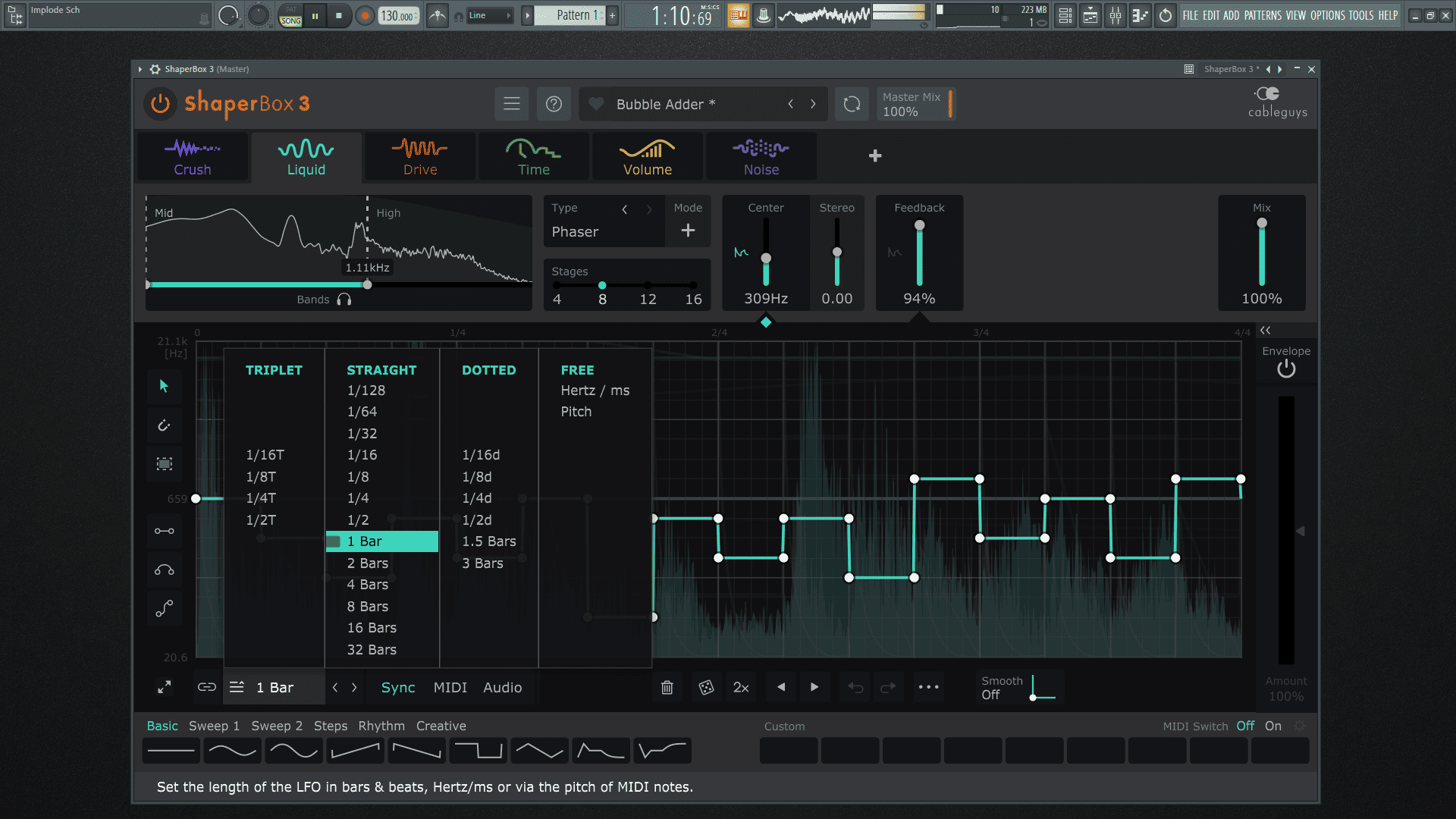Viewport: 1456px width, 819px height.
Task: Click the redo arrow
Action: tap(888, 687)
